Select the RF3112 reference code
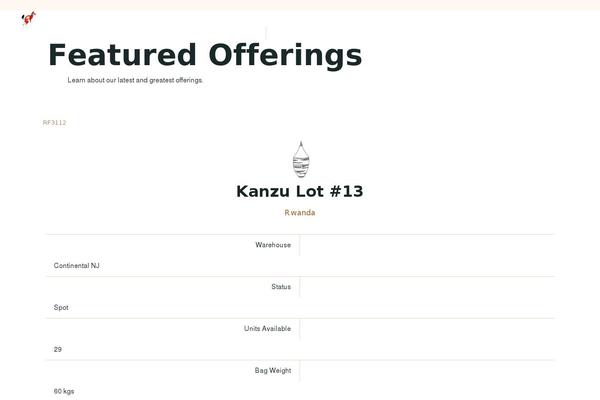Viewport: 600px width, 400px height. 54,122
